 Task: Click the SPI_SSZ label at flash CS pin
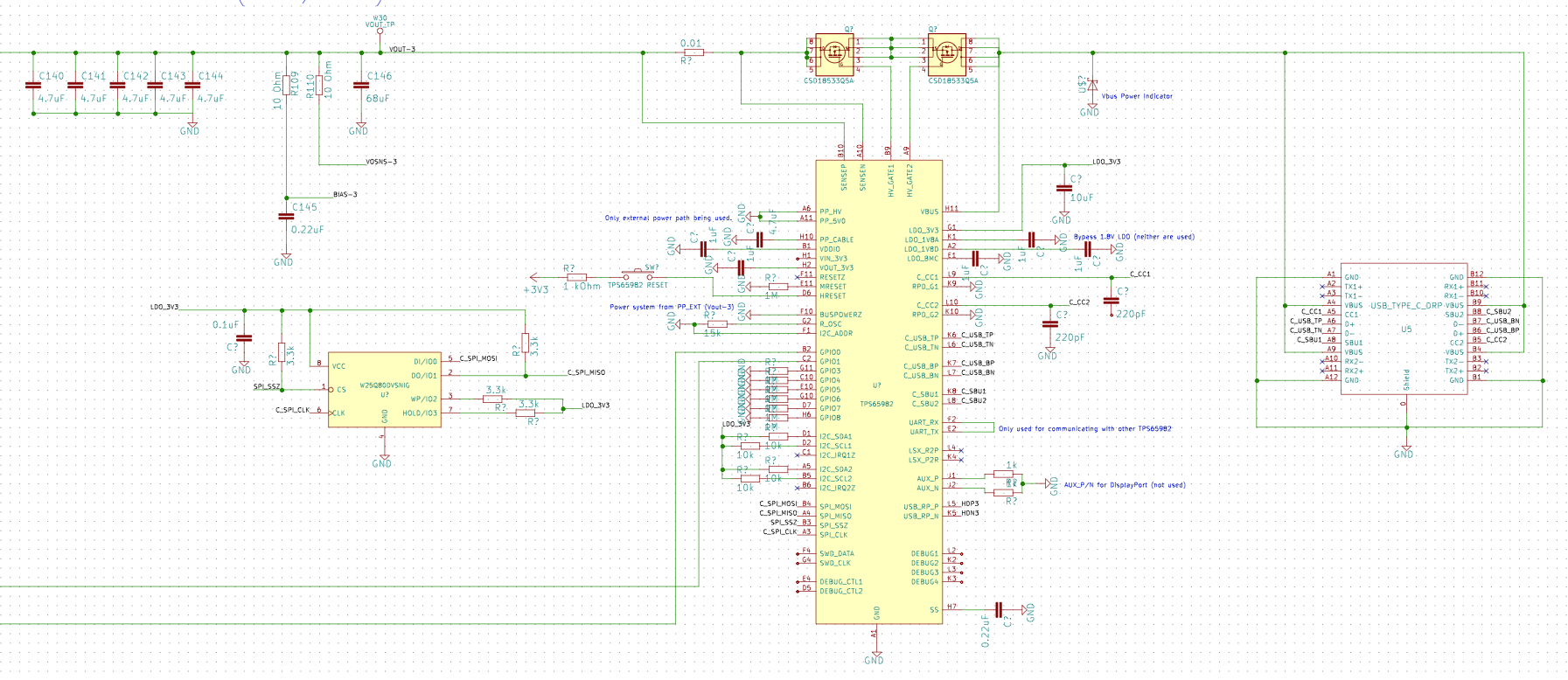(267, 387)
